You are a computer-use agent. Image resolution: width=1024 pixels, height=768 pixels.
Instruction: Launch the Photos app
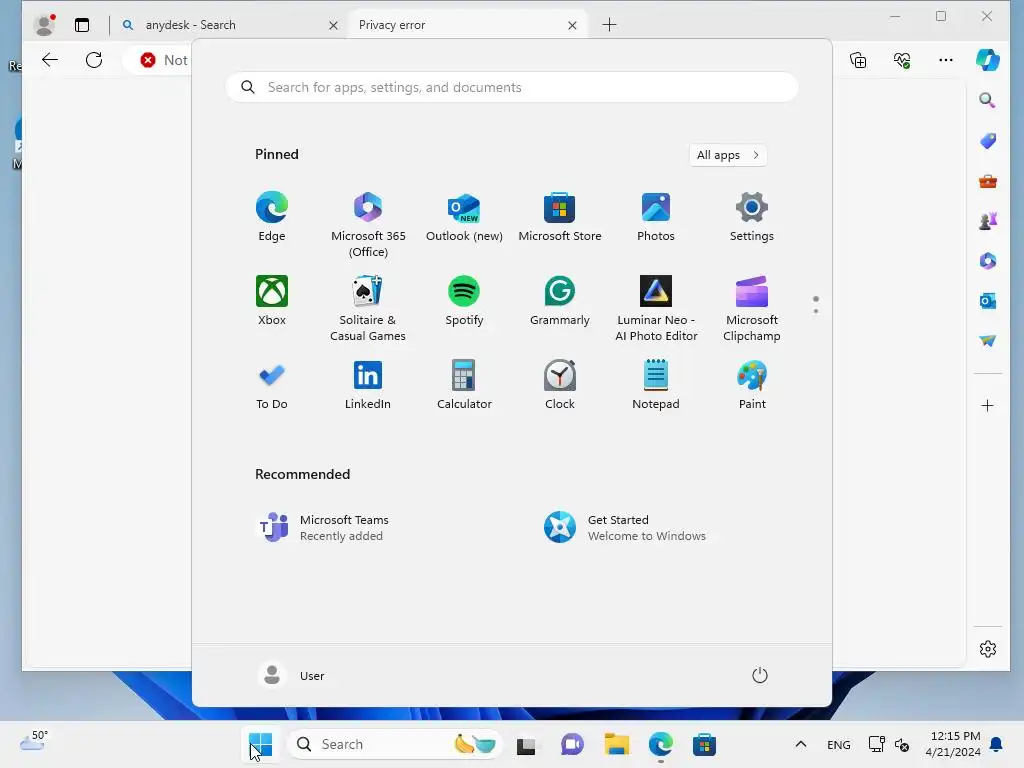pos(656,217)
